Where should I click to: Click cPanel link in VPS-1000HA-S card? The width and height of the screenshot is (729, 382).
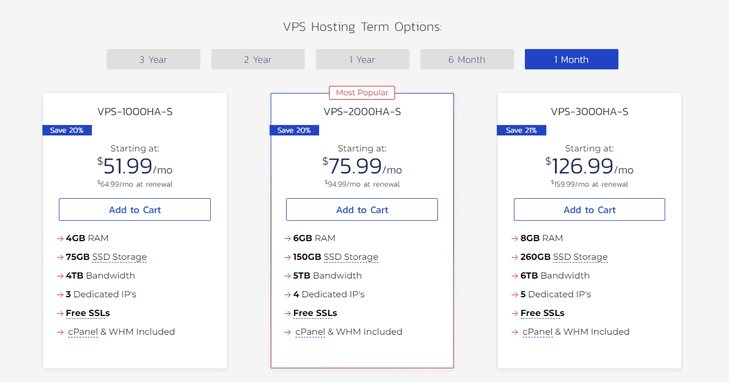pyautogui.click(x=83, y=332)
